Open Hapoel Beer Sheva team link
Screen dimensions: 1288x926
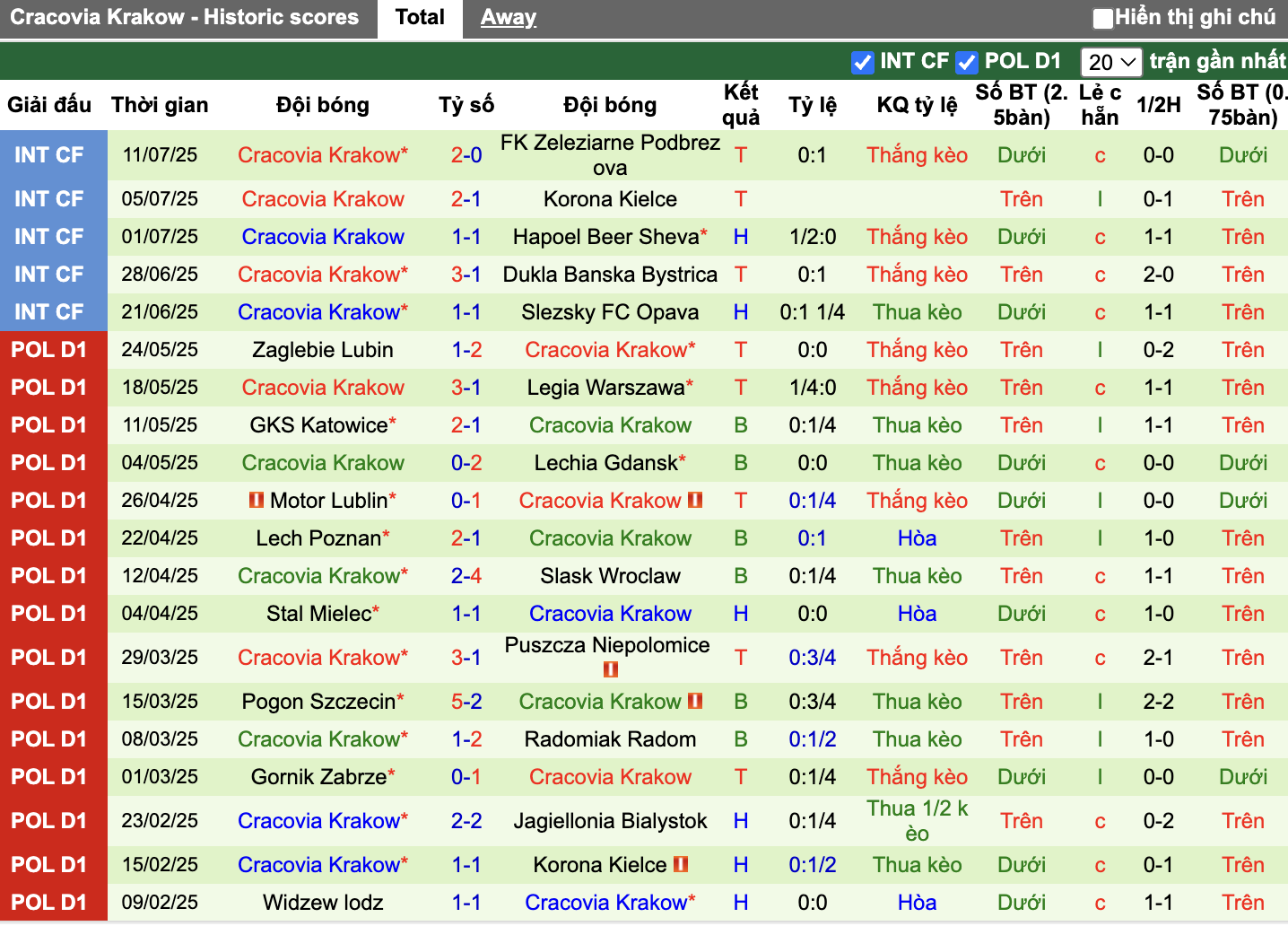[605, 237]
